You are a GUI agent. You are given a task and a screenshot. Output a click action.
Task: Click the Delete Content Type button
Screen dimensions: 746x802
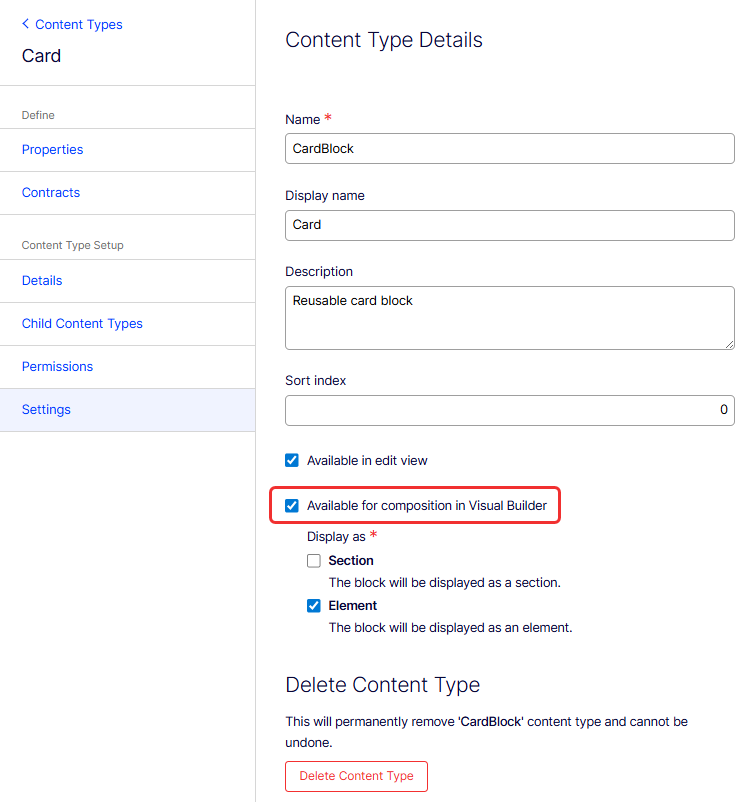coord(356,776)
